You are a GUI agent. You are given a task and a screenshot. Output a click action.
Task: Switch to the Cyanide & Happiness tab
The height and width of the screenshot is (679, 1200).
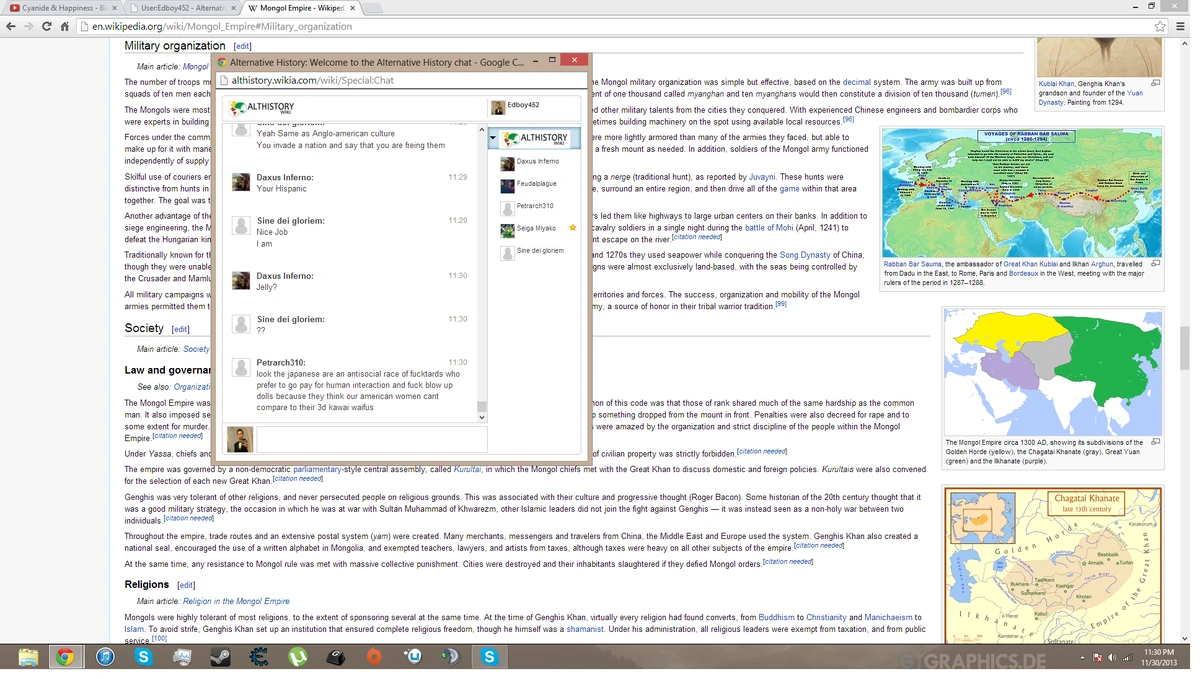(62, 8)
